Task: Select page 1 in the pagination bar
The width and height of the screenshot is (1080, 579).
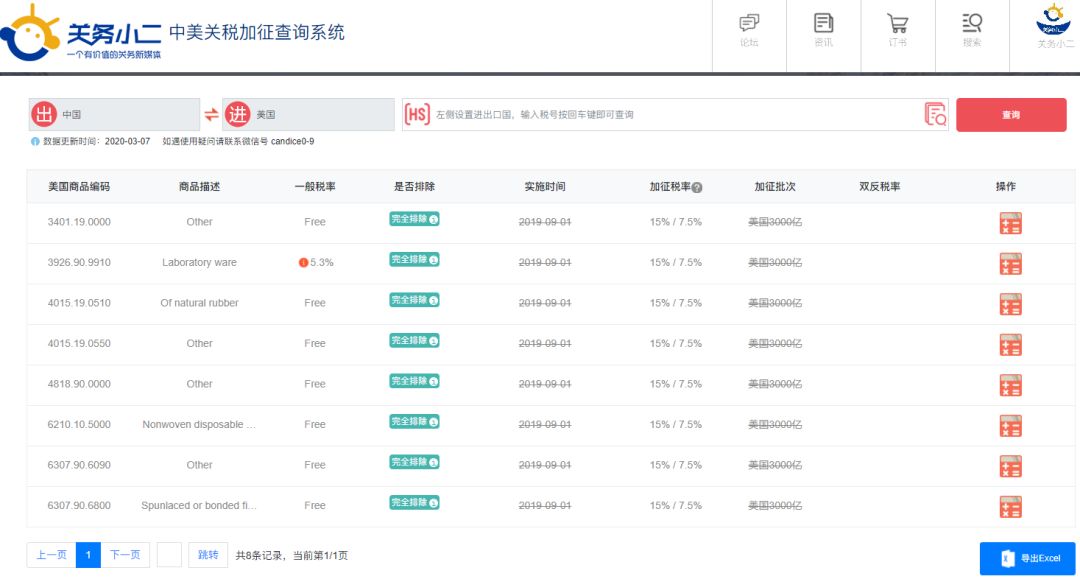Action: (x=88, y=554)
